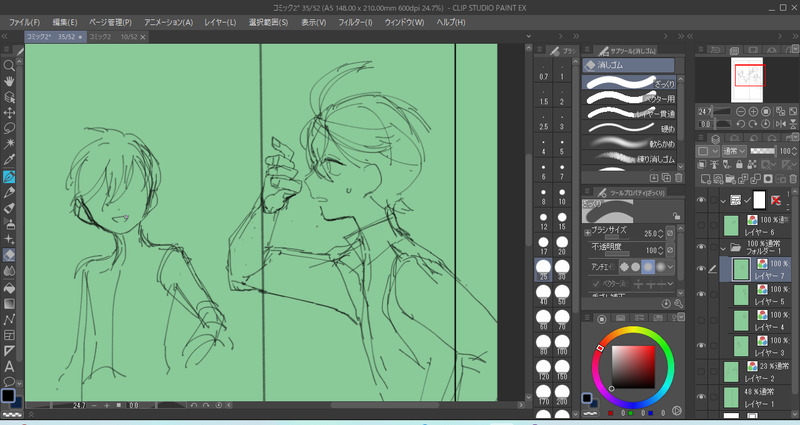This screenshot has height=425, width=800.
Task: Click the color wheel saturation square
Action: coord(633,367)
